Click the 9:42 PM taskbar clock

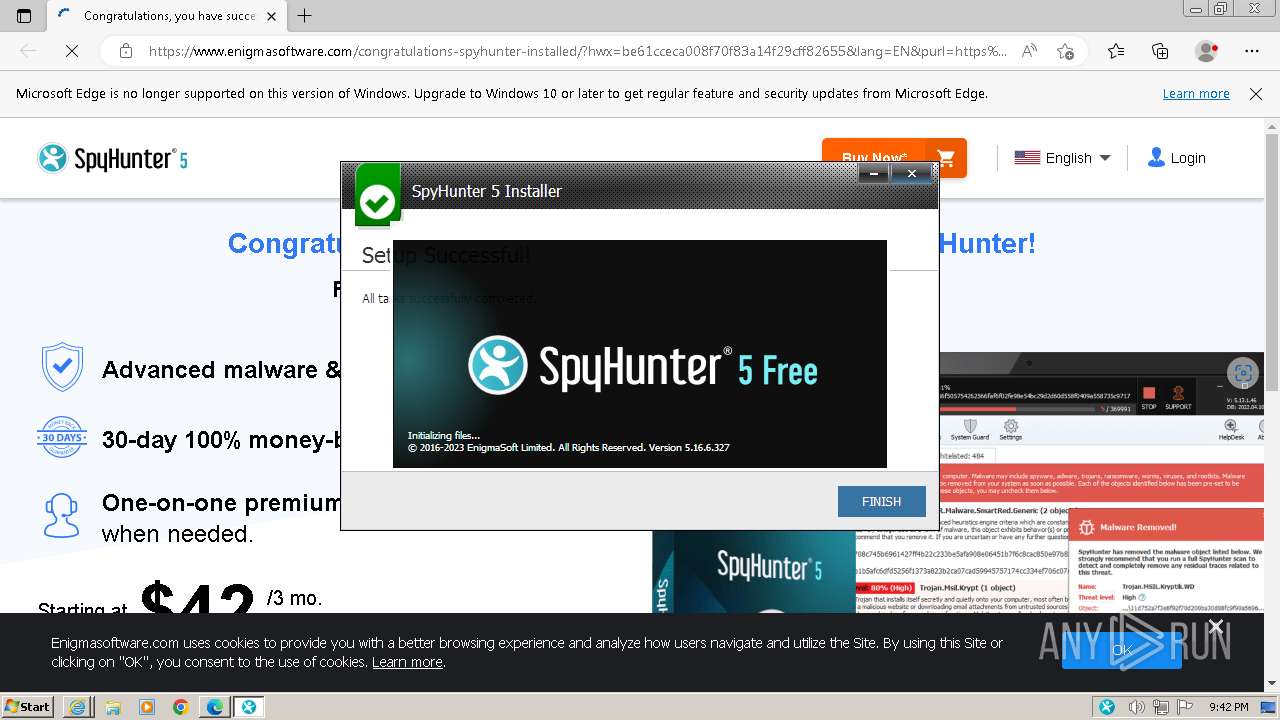(1228, 707)
